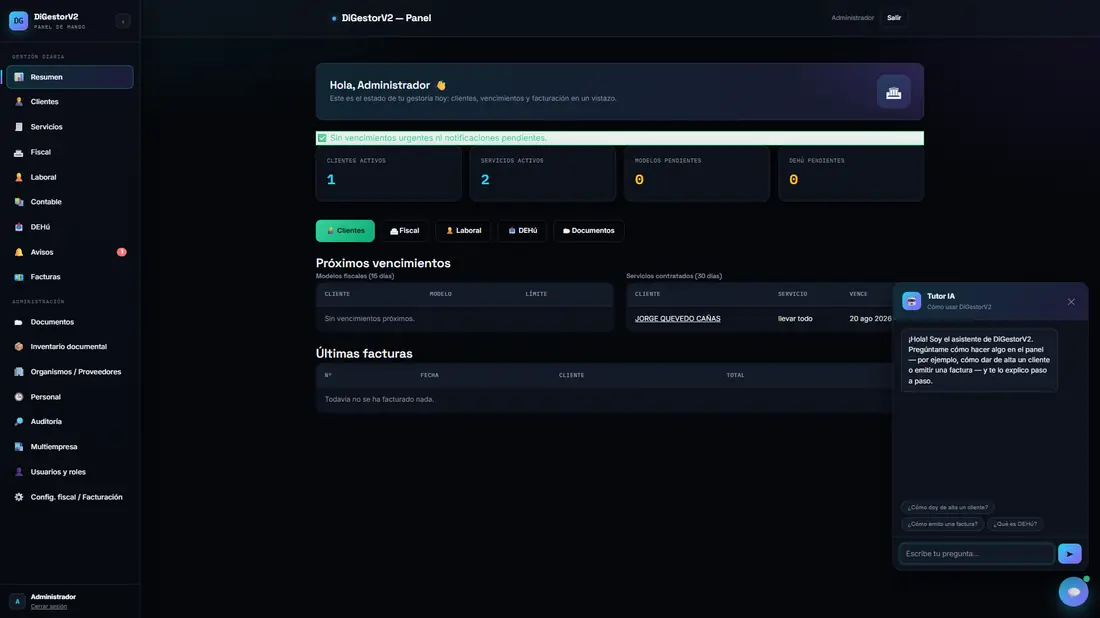Collapse the sidebar with the chevron
Viewport: 1100px width, 618px height.
(x=123, y=21)
